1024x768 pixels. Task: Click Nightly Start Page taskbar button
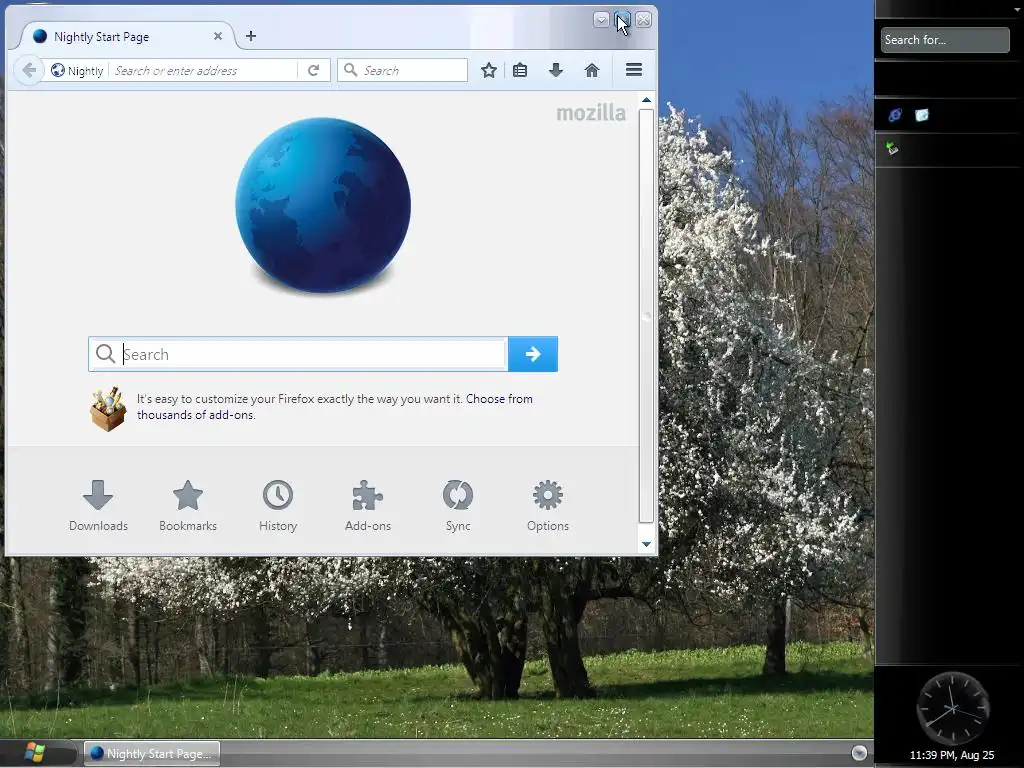152,753
